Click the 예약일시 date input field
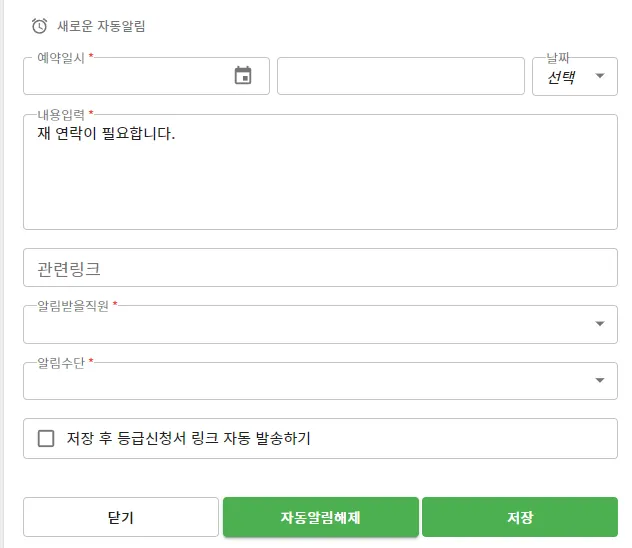The image size is (632, 548). (125, 77)
